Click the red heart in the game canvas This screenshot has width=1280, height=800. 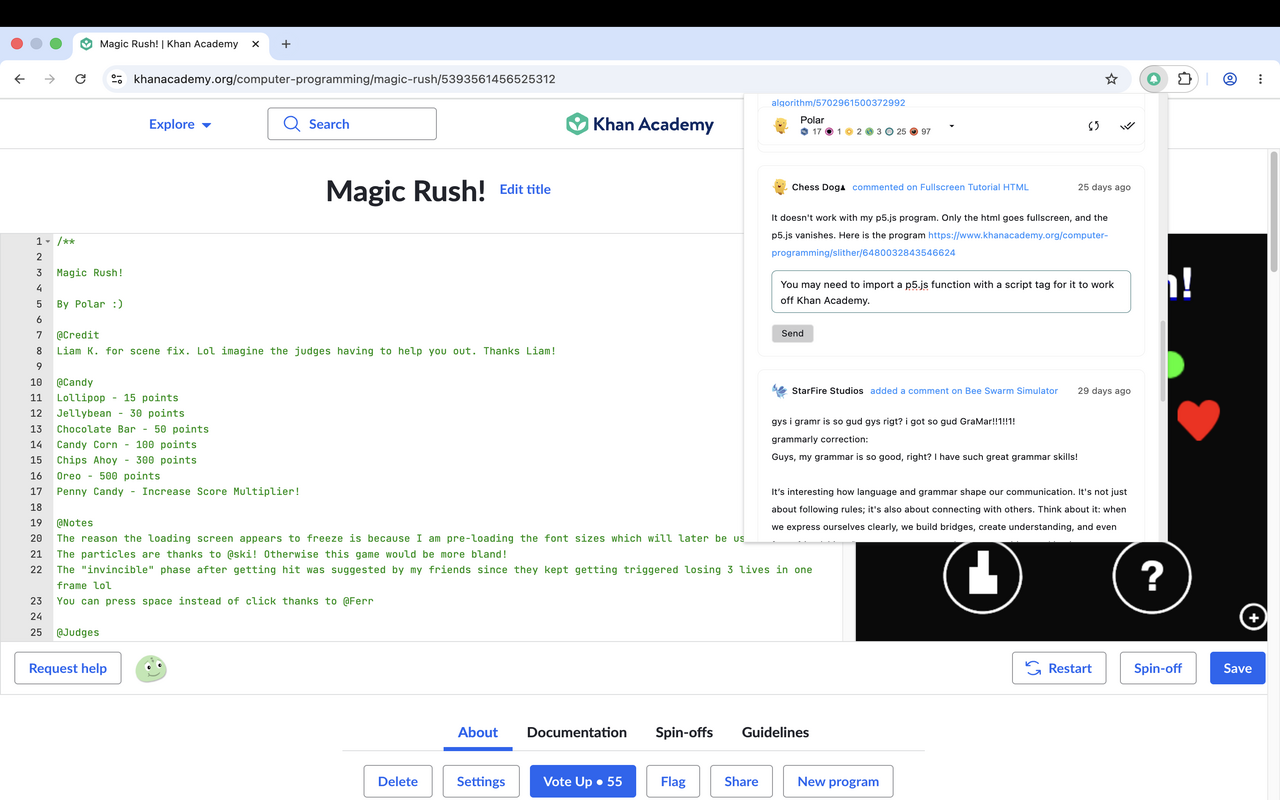click(1198, 420)
